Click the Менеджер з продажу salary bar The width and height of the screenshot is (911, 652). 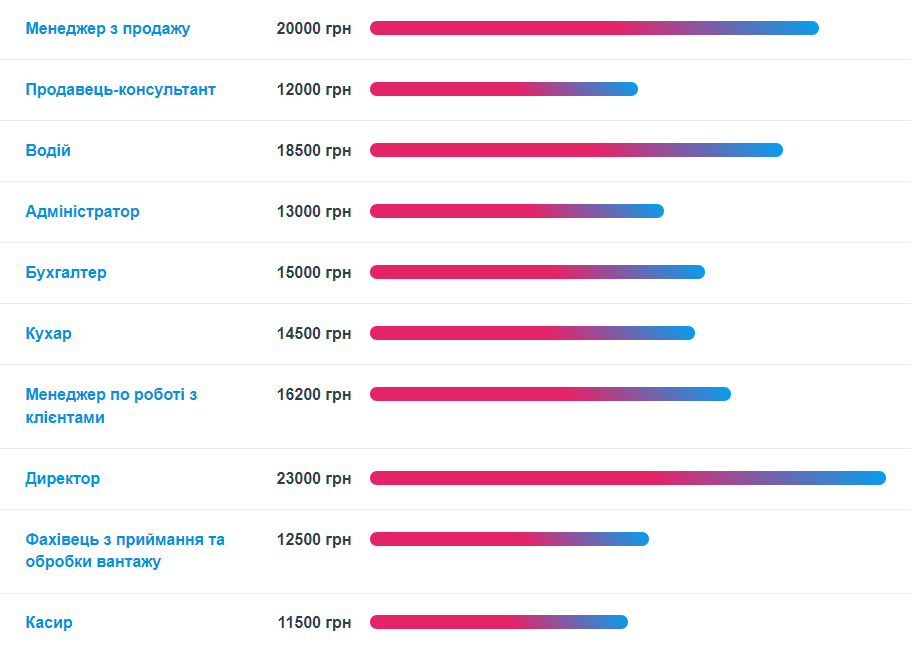pyautogui.click(x=594, y=28)
